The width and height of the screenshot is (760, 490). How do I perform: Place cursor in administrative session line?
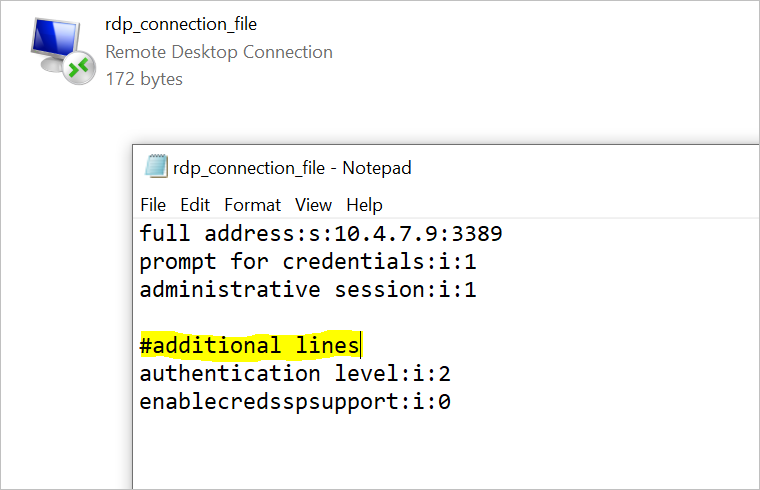click(308, 290)
